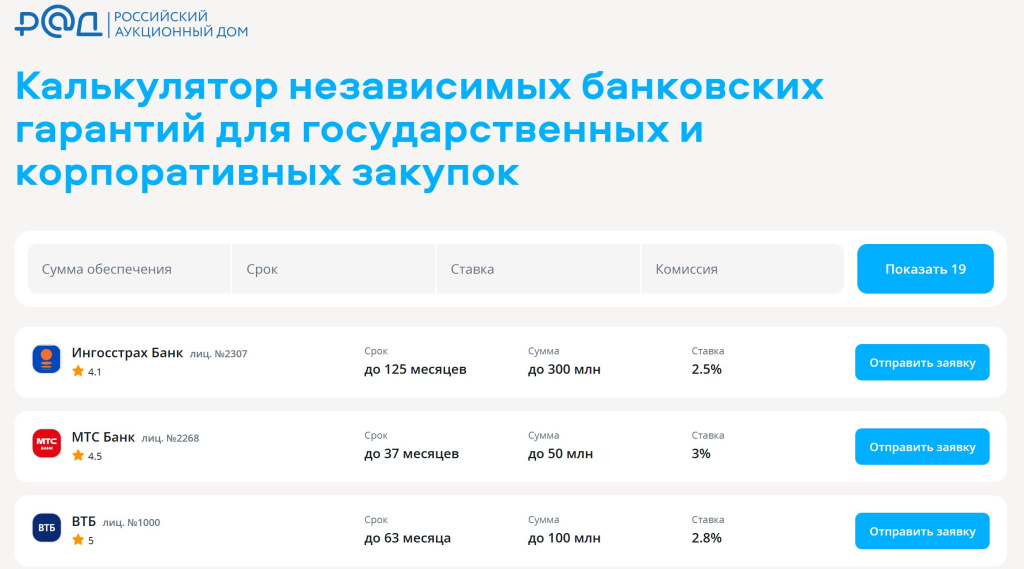
Task: Click the Показать 19 button
Action: click(x=925, y=269)
